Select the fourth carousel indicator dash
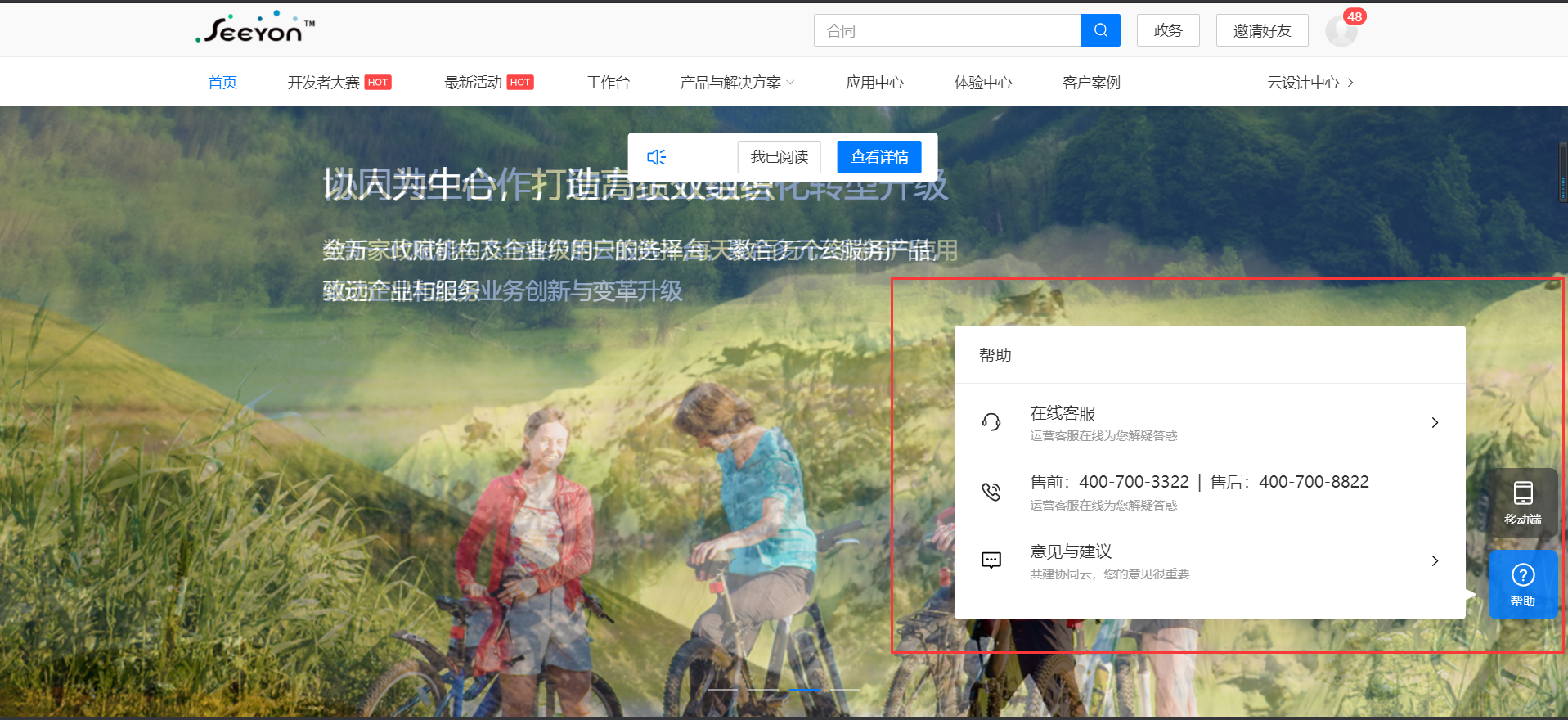Viewport: 1568px width, 720px height. point(845,690)
